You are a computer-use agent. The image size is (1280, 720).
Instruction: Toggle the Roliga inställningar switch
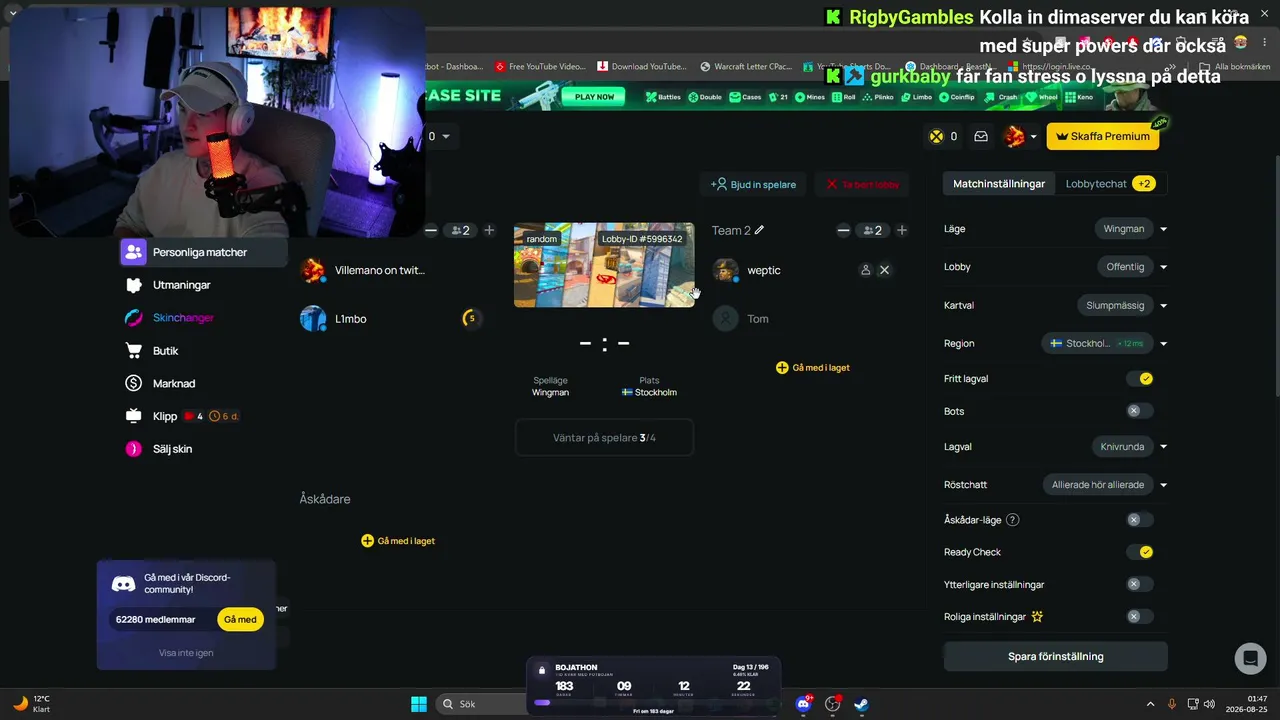pos(1140,617)
